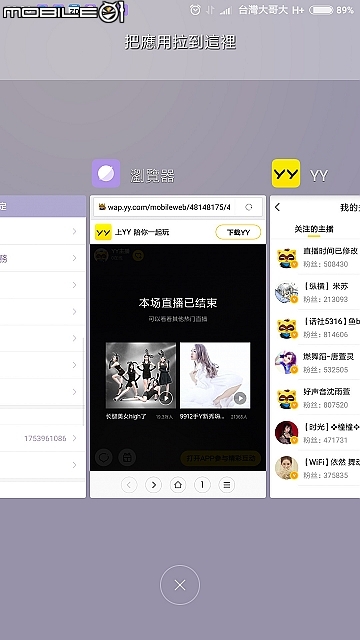Viewport: 360px width, 640px height.
Task: Click the refresh icon in browser address bar
Action: click(x=249, y=207)
